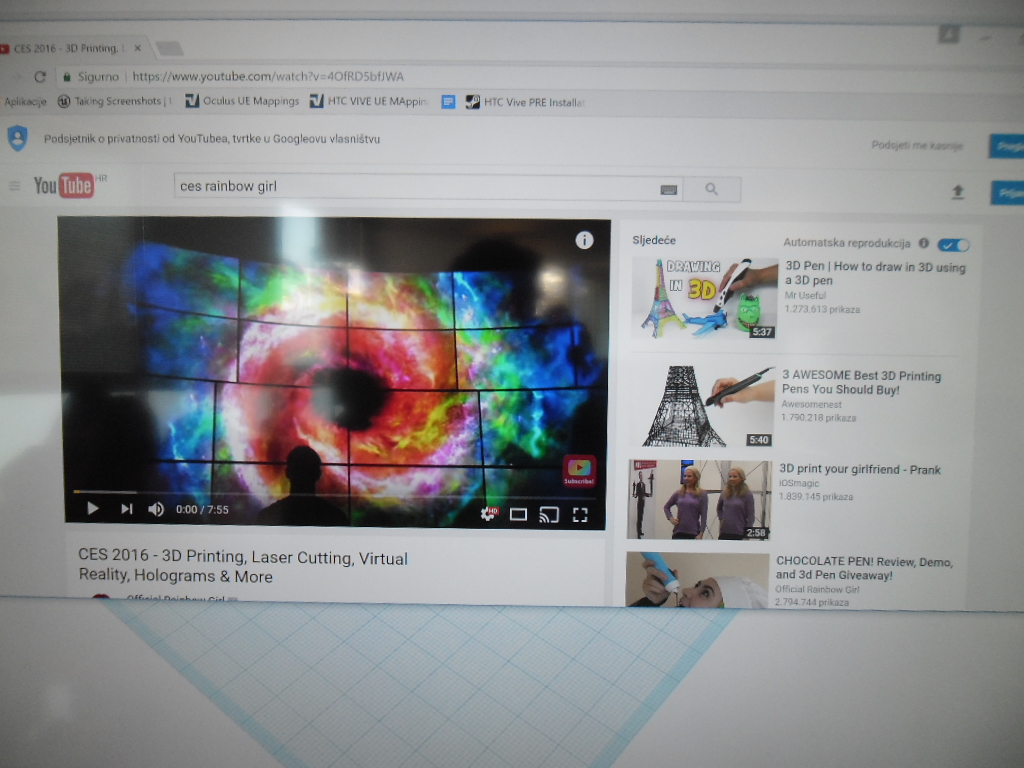This screenshot has width=1024, height=768.
Task: Visit the Mr Useful channel
Action: pos(805,296)
